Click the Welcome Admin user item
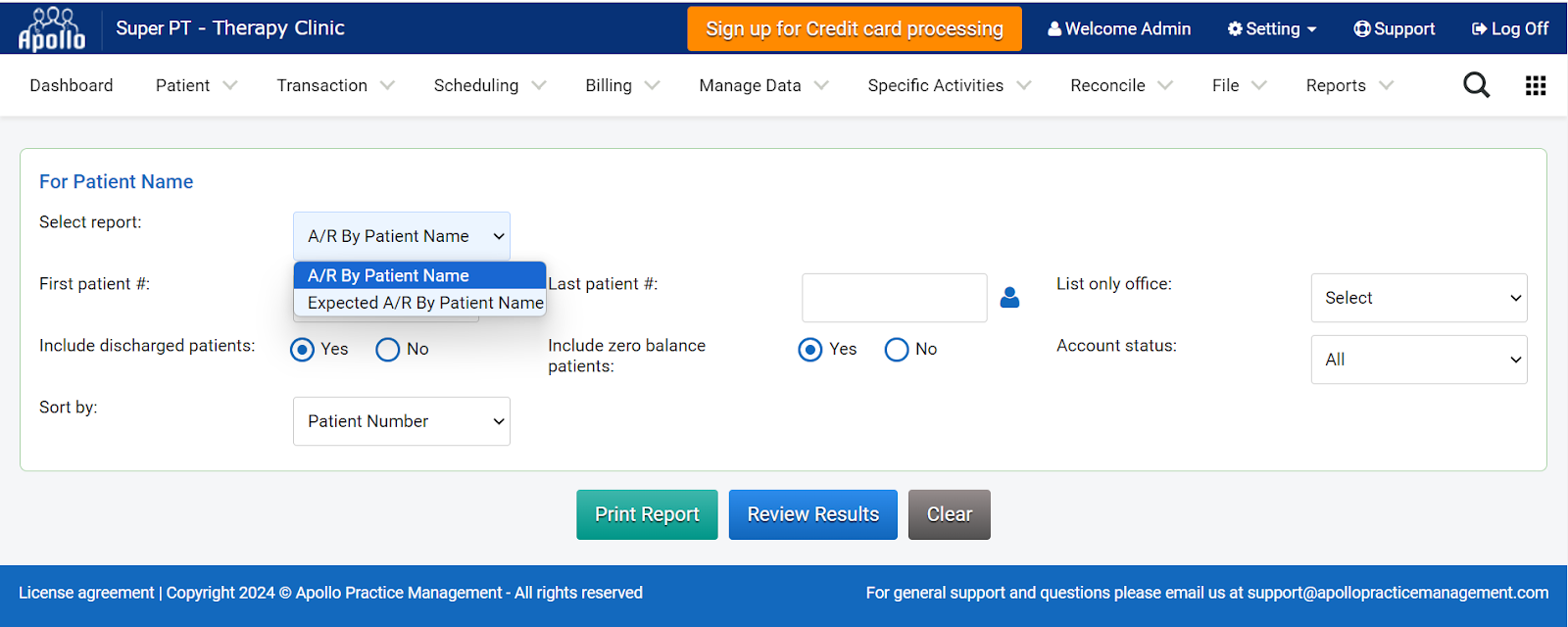 (x=1119, y=28)
